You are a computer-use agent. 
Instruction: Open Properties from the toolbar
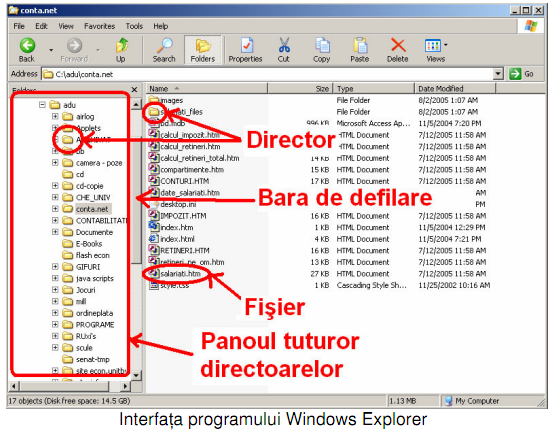[x=246, y=45]
